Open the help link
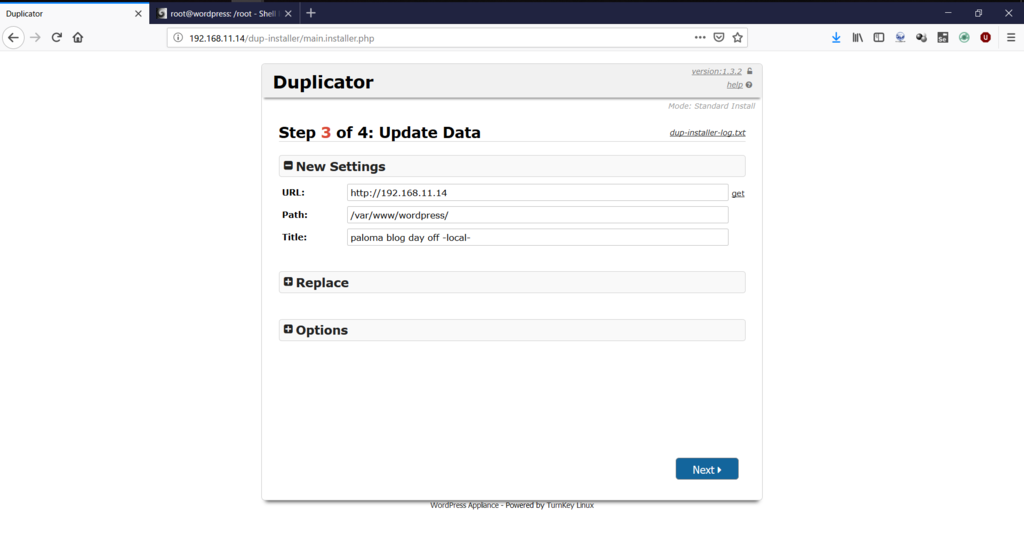This screenshot has height=551, width=1024. click(734, 85)
